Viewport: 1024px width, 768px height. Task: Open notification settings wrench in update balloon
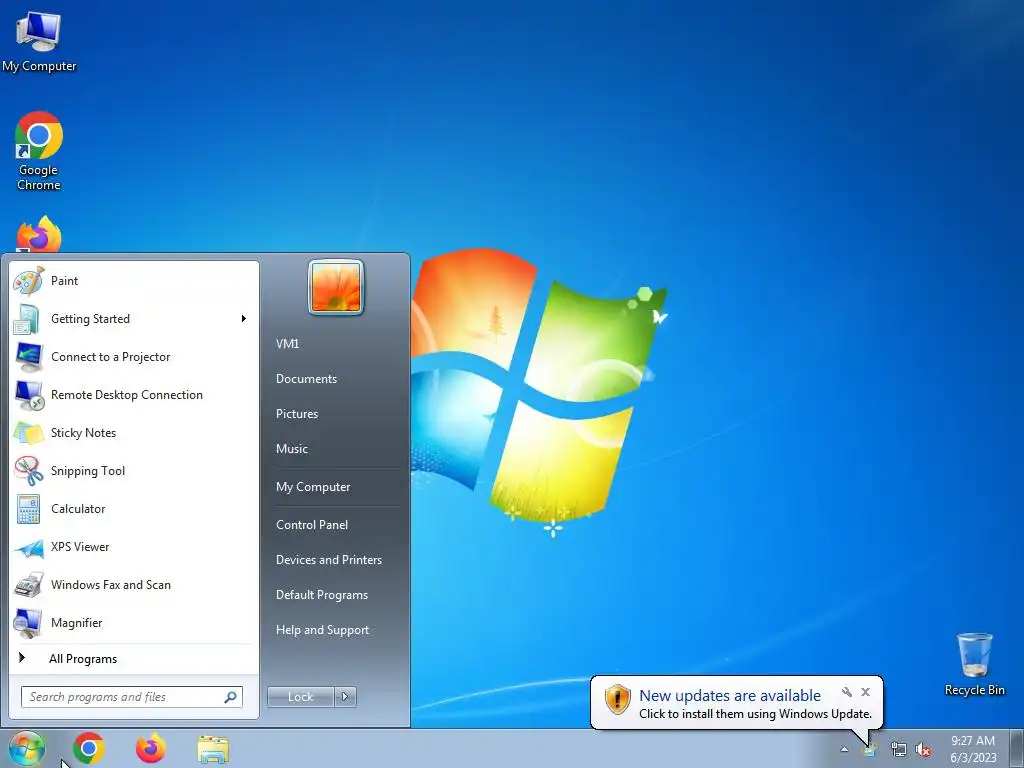point(847,692)
